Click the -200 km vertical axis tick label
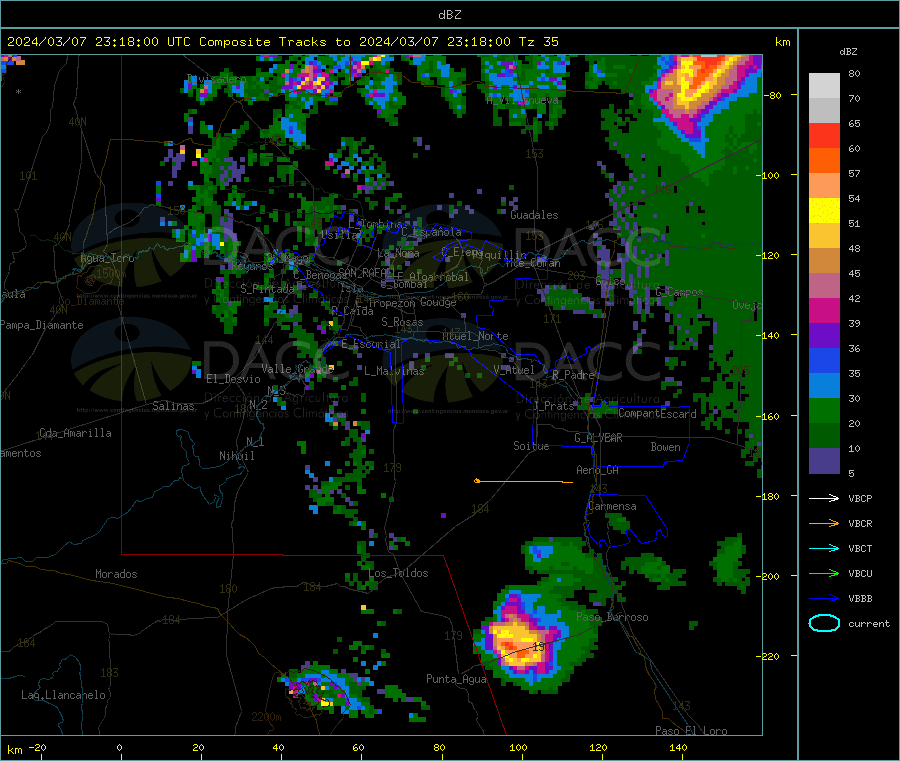The height and width of the screenshot is (761, 900). (x=767, y=576)
